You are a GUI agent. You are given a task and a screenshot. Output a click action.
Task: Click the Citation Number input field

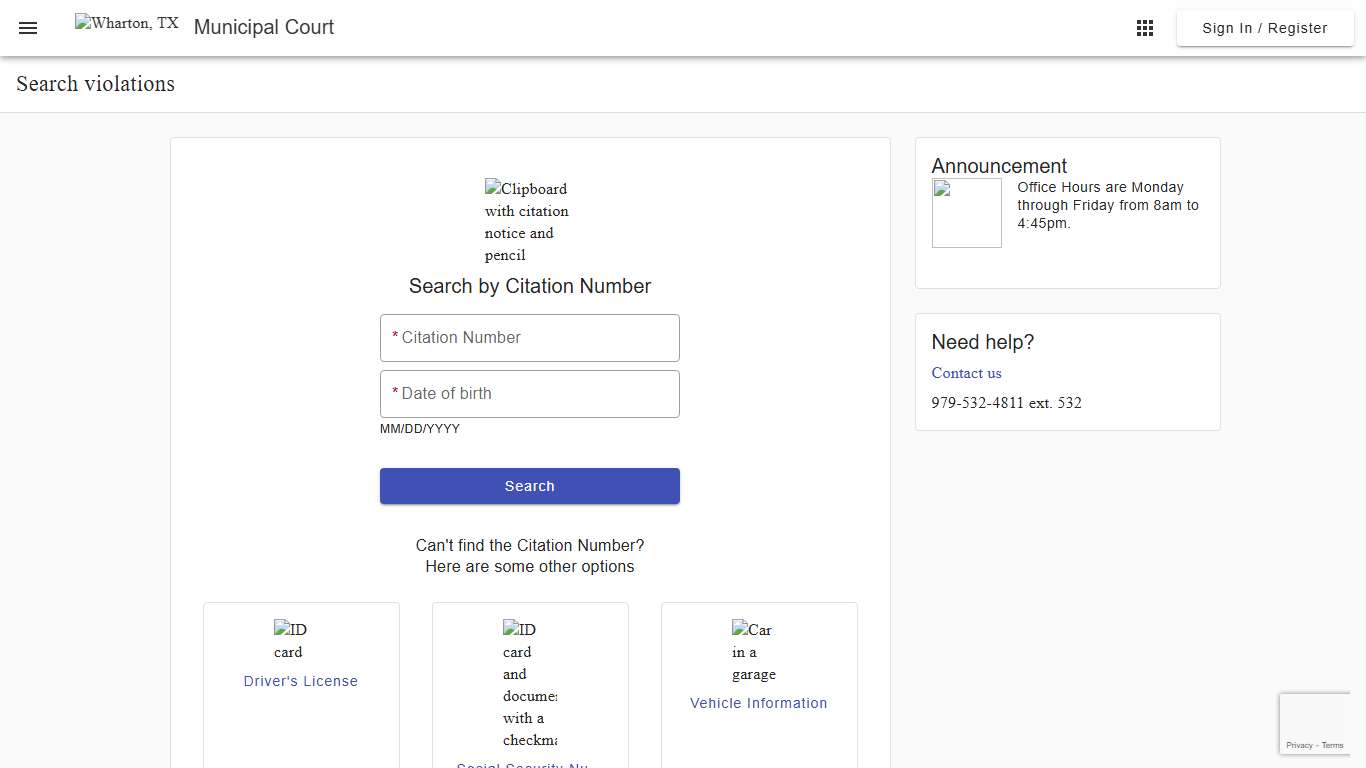(x=529, y=338)
